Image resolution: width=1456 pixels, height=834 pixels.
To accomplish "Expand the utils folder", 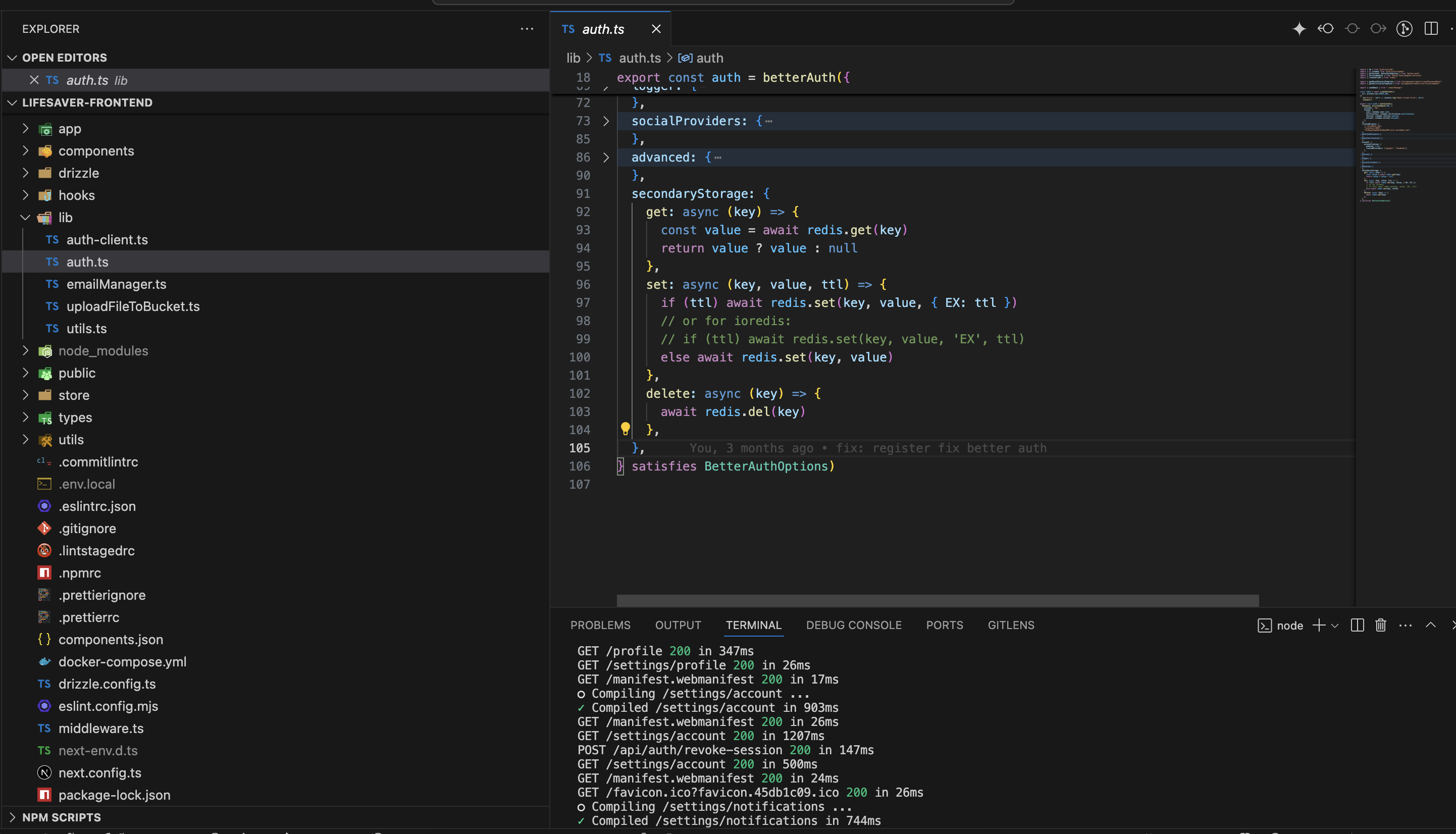I will point(275,440).
